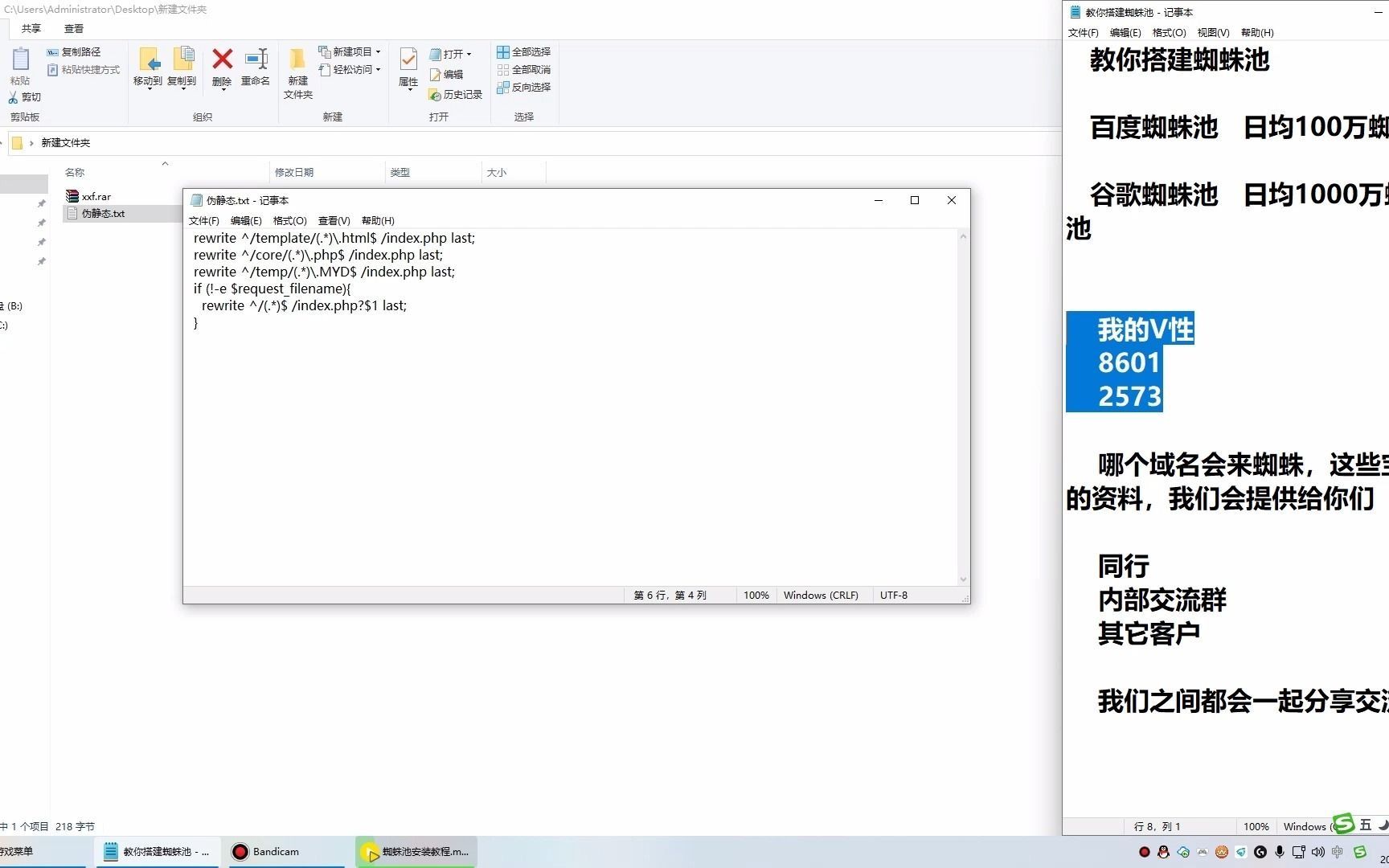1389x868 pixels.
Task: Click the History (历史记录) icon
Action: point(435,95)
